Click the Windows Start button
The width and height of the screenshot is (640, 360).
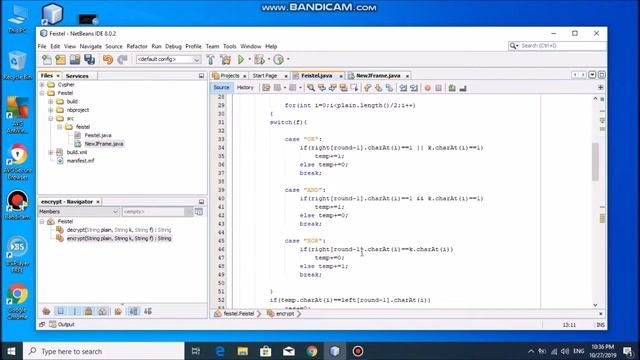(x=11, y=351)
